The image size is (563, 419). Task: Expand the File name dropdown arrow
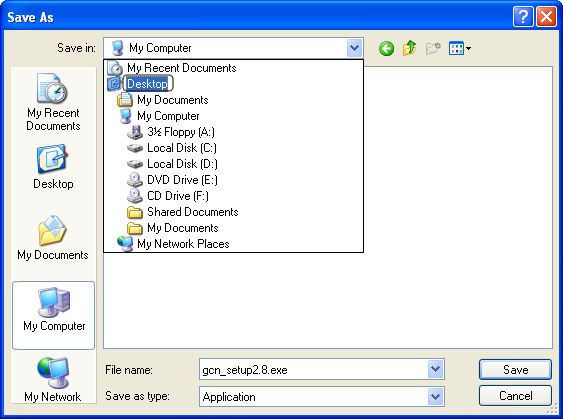coord(436,369)
